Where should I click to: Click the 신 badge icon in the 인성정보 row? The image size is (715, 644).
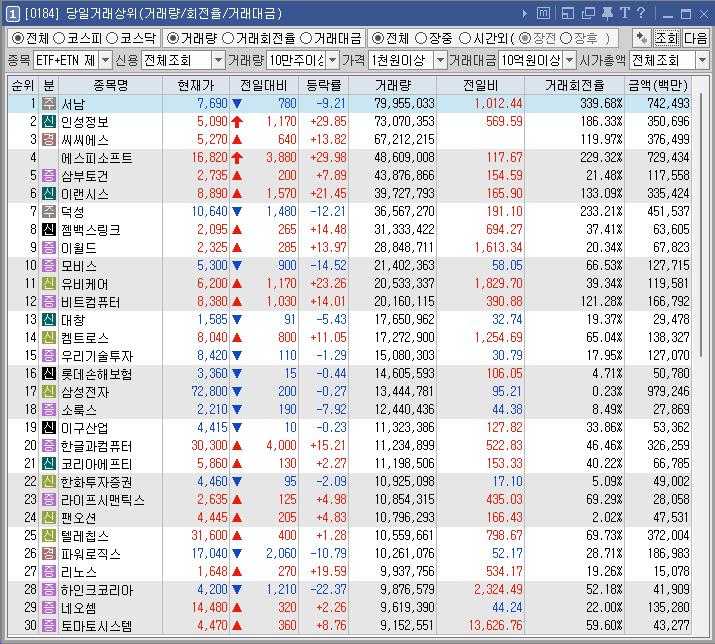[49, 121]
